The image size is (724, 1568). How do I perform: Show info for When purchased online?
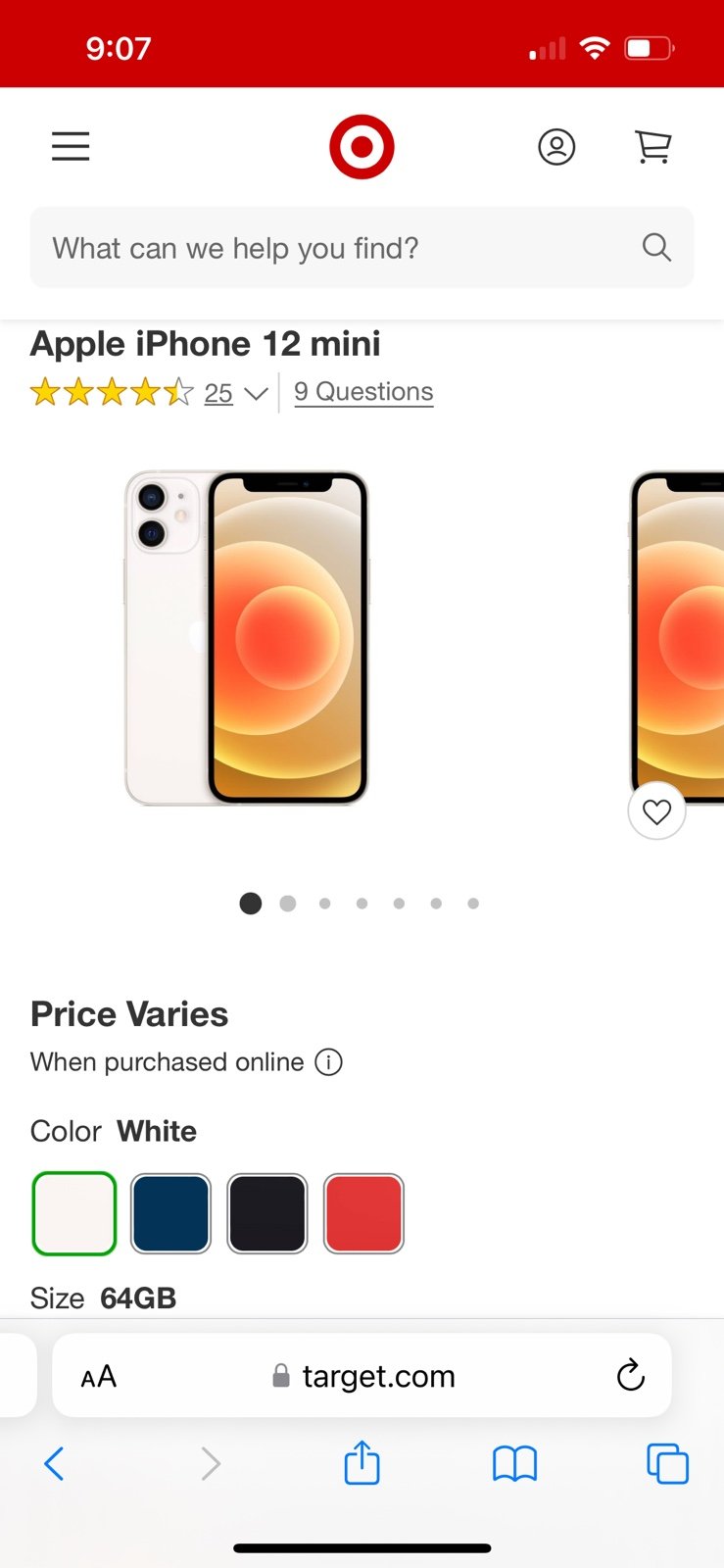click(328, 1062)
